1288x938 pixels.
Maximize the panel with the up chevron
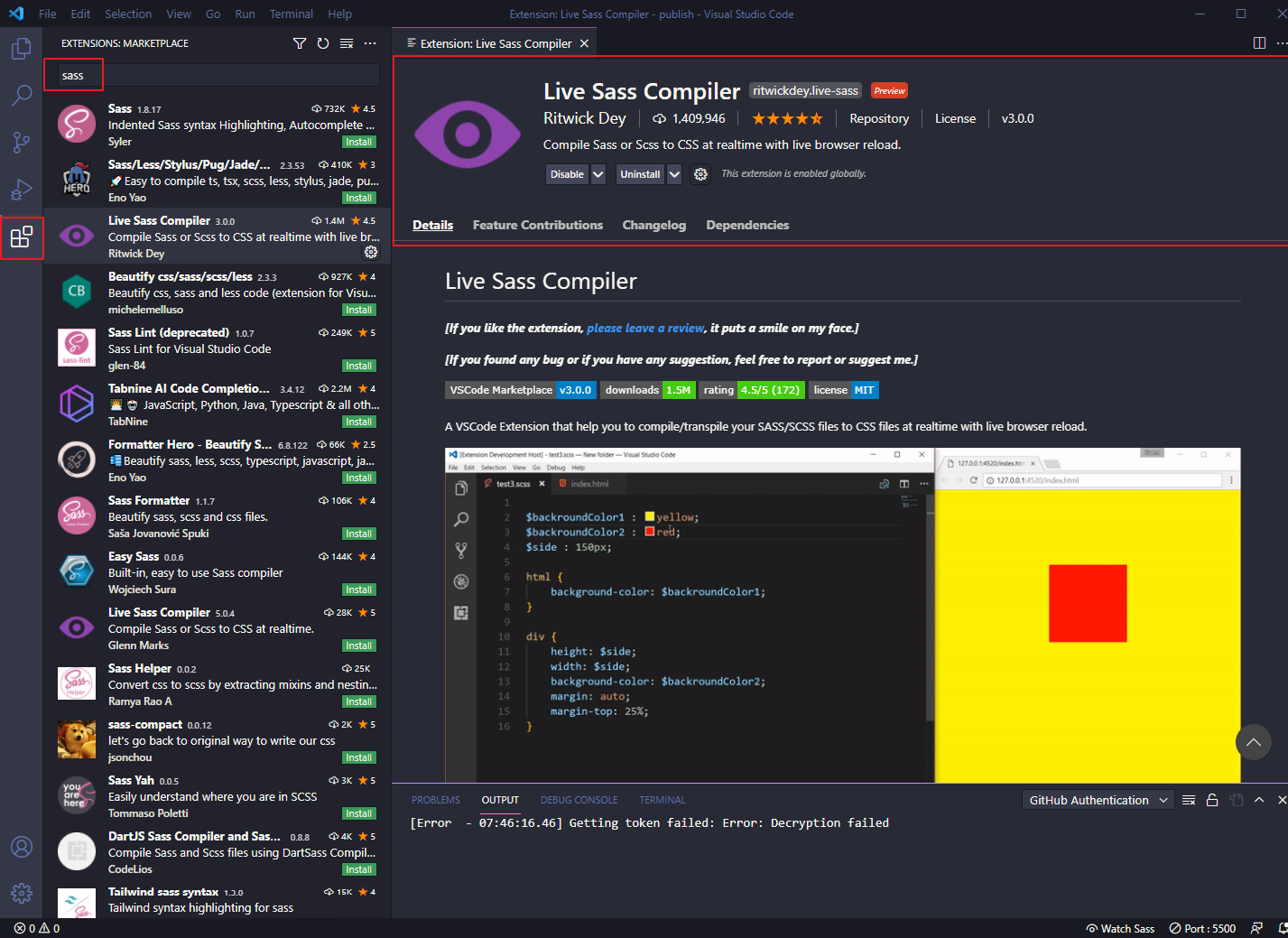pyautogui.click(x=1259, y=800)
